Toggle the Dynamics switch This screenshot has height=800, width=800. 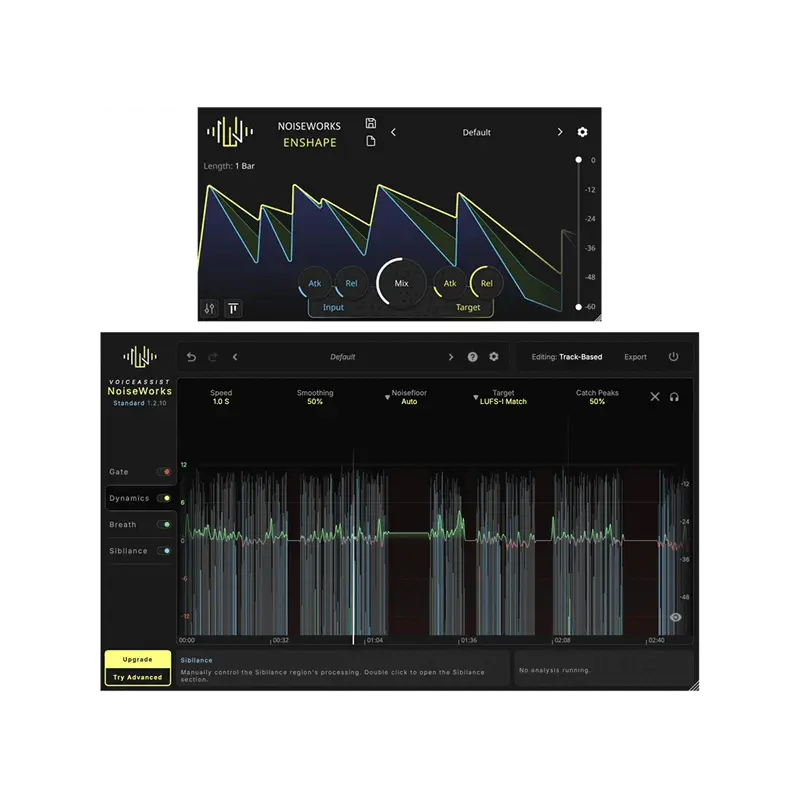tap(164, 498)
